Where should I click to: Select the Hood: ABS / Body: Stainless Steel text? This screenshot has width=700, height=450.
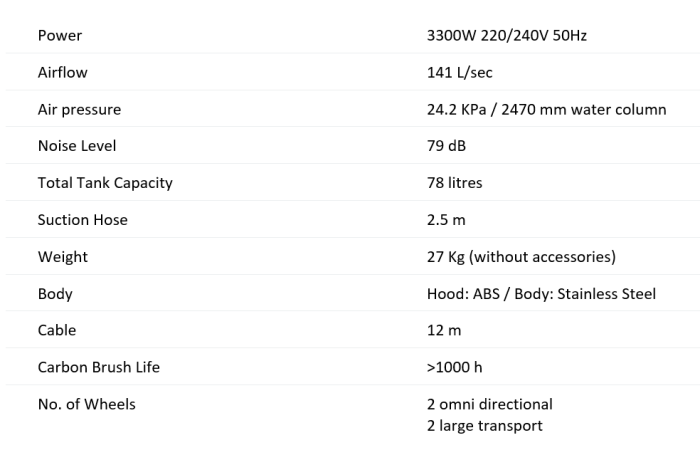click(541, 294)
